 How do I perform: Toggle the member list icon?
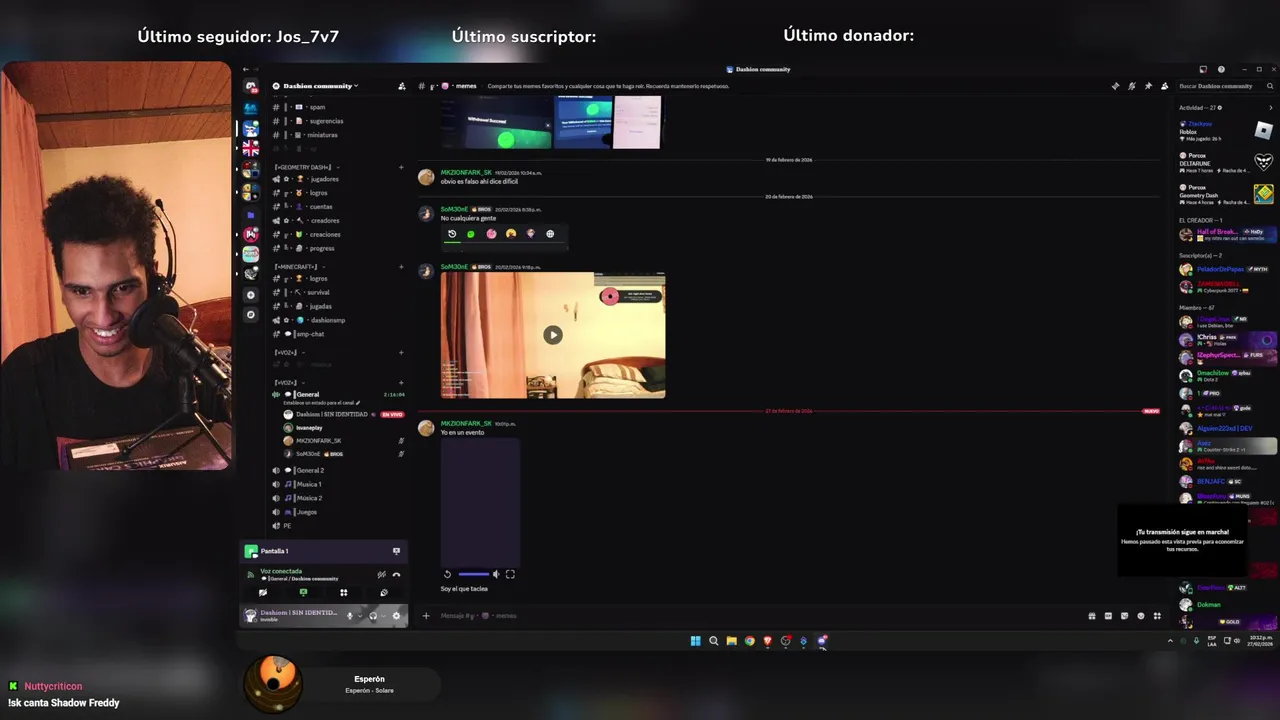[1165, 86]
